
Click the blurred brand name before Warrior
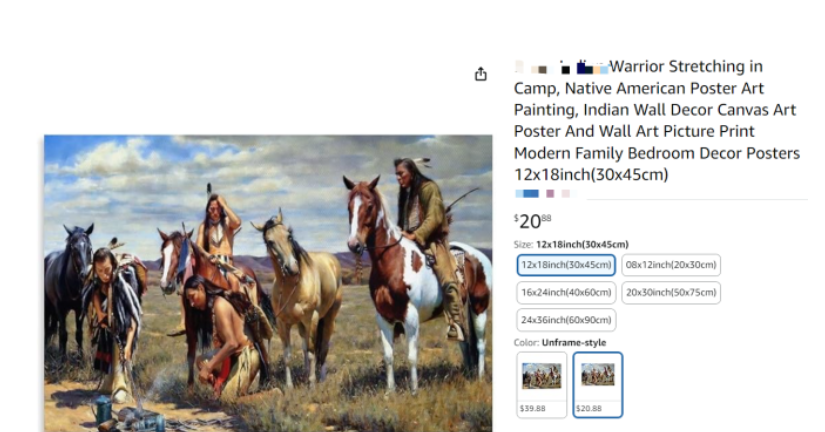point(561,67)
